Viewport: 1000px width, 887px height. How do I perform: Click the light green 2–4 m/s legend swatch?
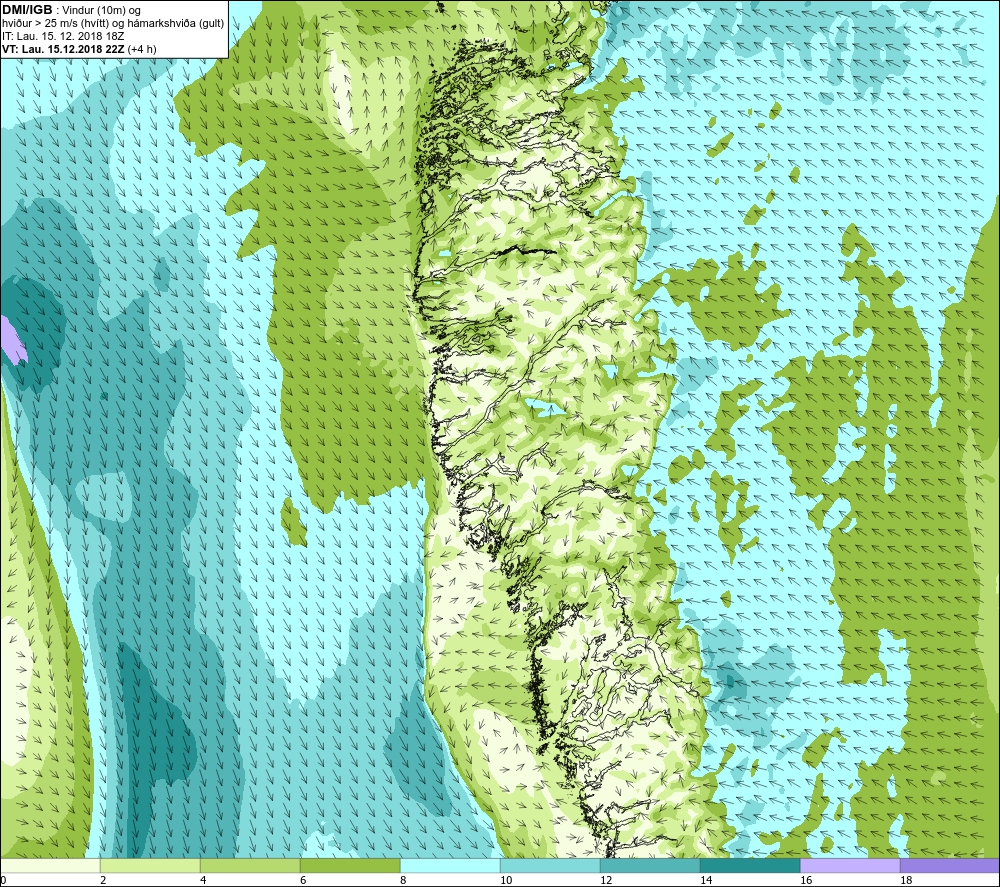(x=150, y=865)
